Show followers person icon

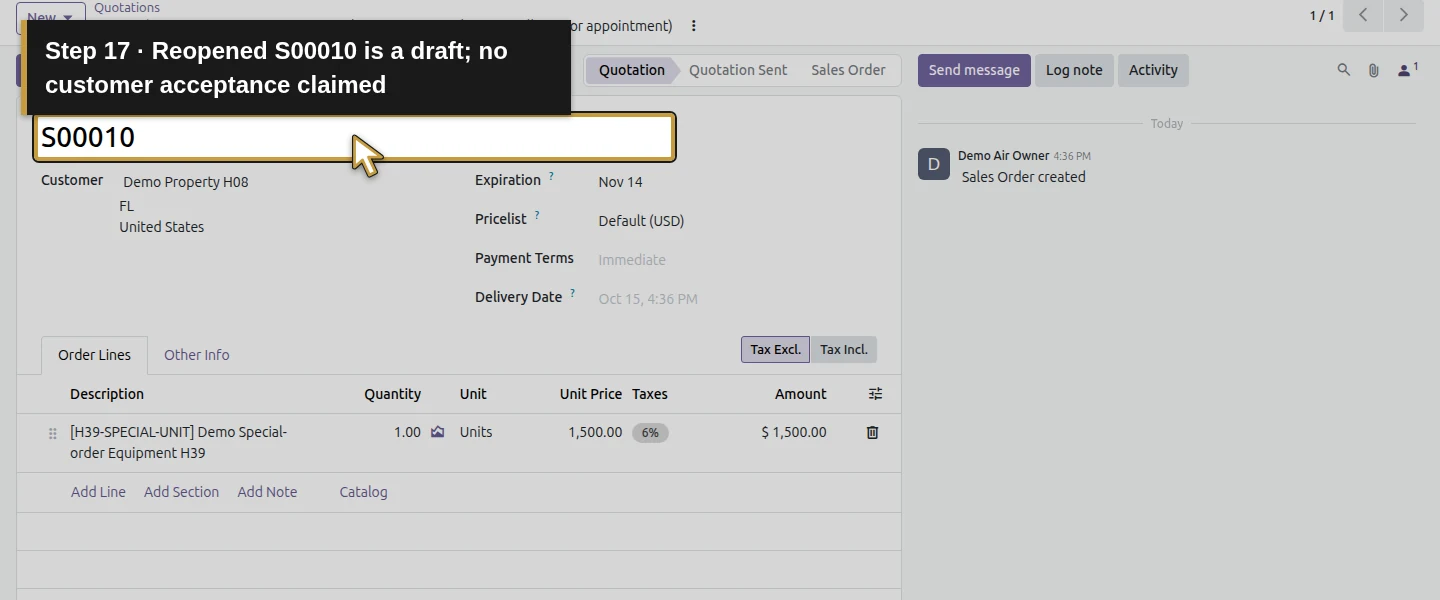tap(1407, 70)
